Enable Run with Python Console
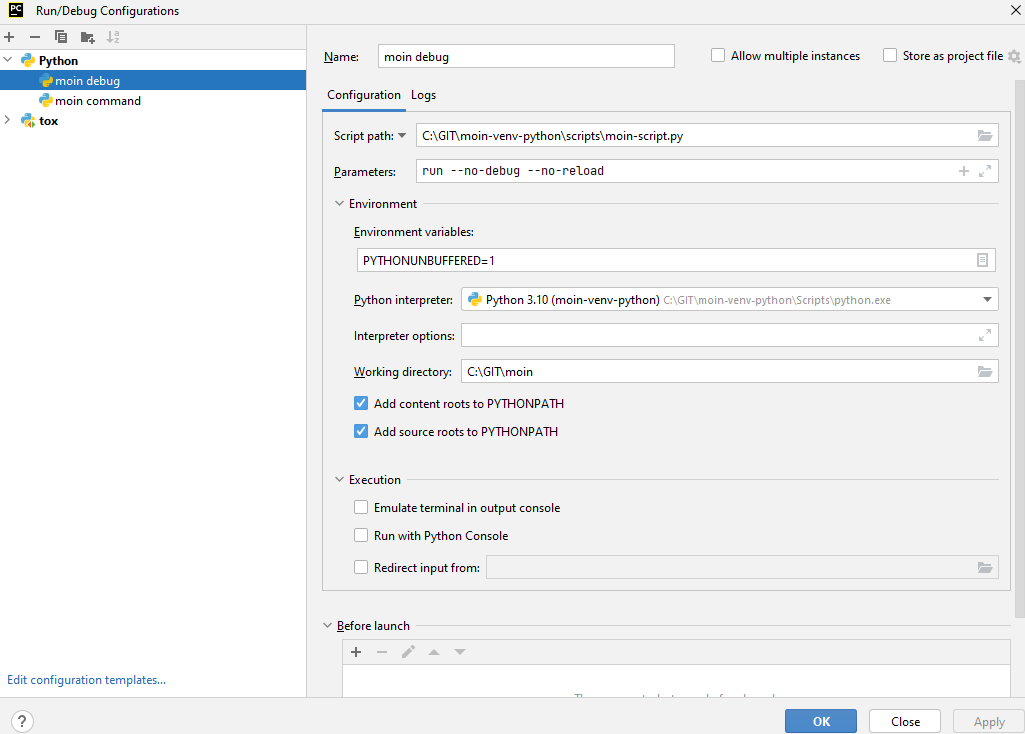1025x734 pixels. point(361,535)
